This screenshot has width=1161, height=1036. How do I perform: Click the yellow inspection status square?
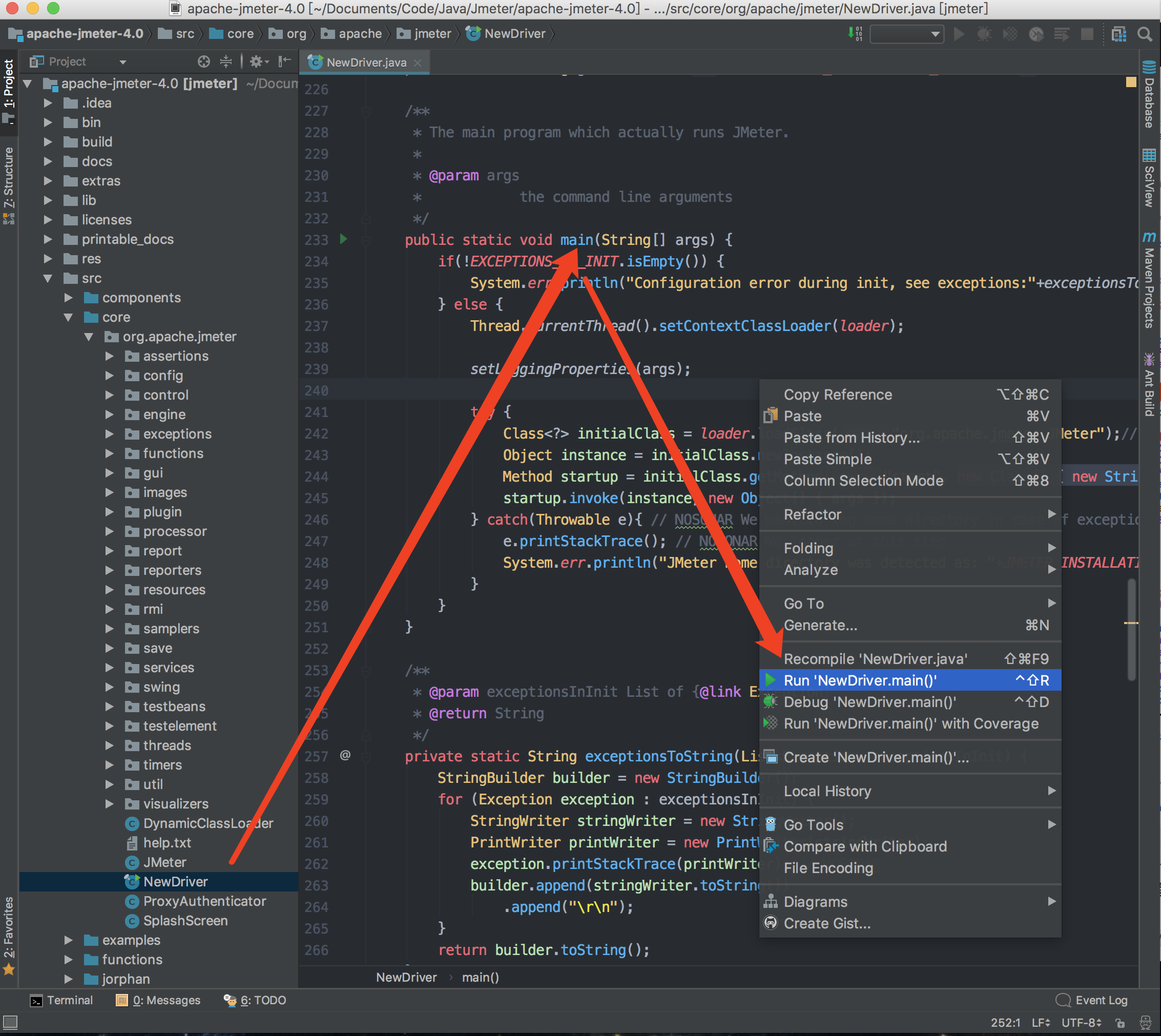click(x=1131, y=82)
